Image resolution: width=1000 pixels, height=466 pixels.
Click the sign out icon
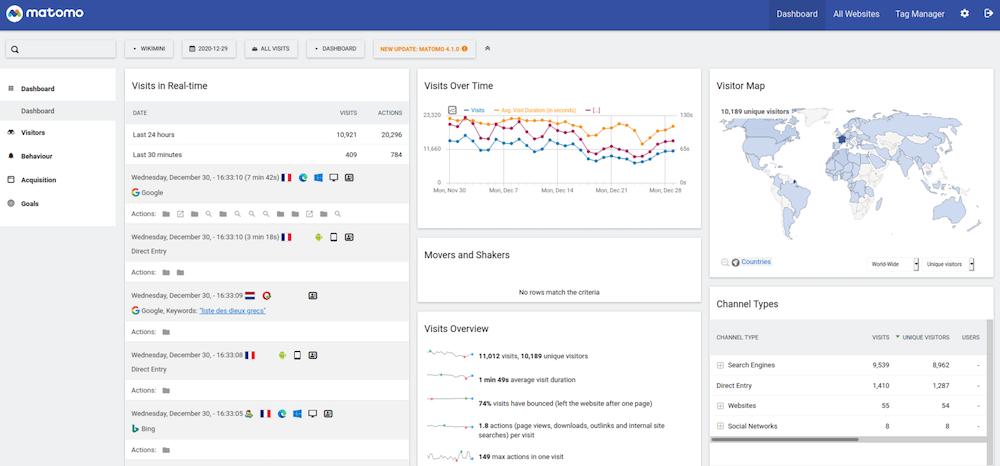point(988,13)
